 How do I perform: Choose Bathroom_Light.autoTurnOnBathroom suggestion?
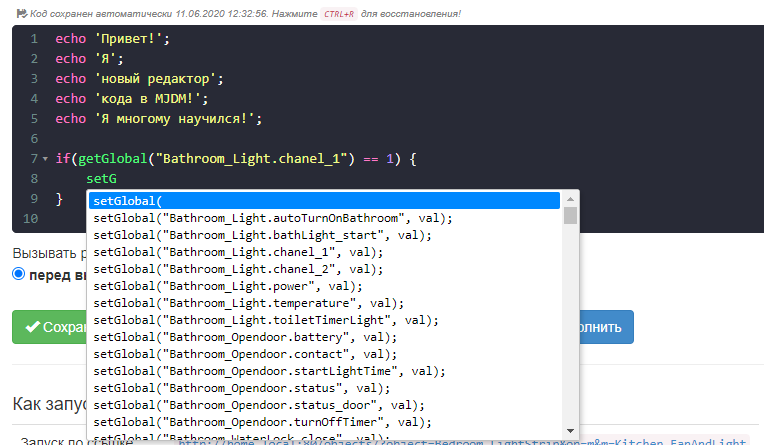[x=324, y=218]
